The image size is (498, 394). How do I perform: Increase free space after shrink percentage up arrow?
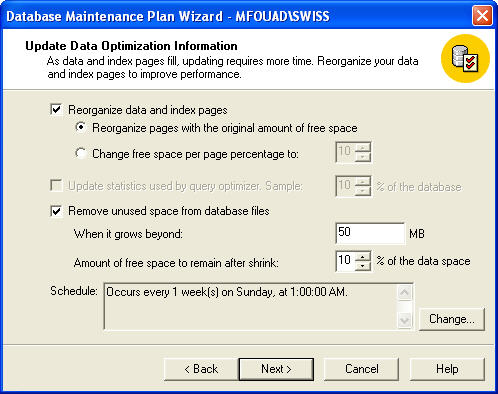point(363,256)
